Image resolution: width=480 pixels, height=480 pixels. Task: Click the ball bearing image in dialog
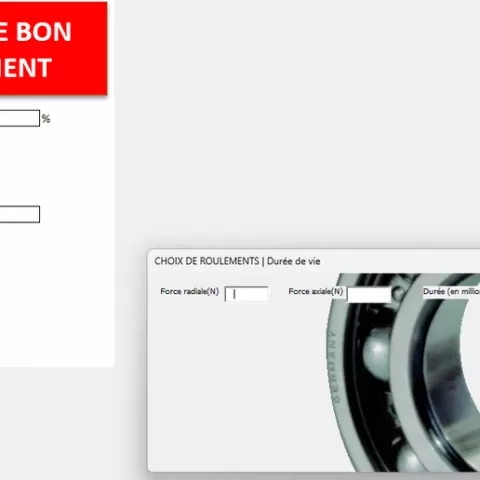(403, 372)
